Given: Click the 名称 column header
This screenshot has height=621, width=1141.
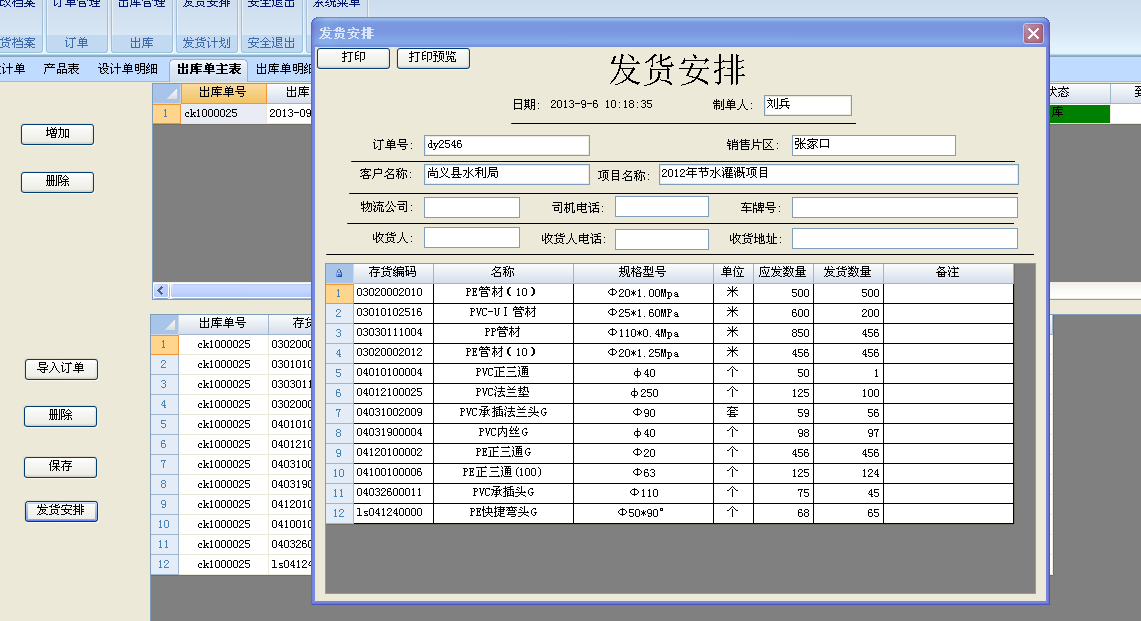Looking at the screenshot, I should [x=503, y=273].
